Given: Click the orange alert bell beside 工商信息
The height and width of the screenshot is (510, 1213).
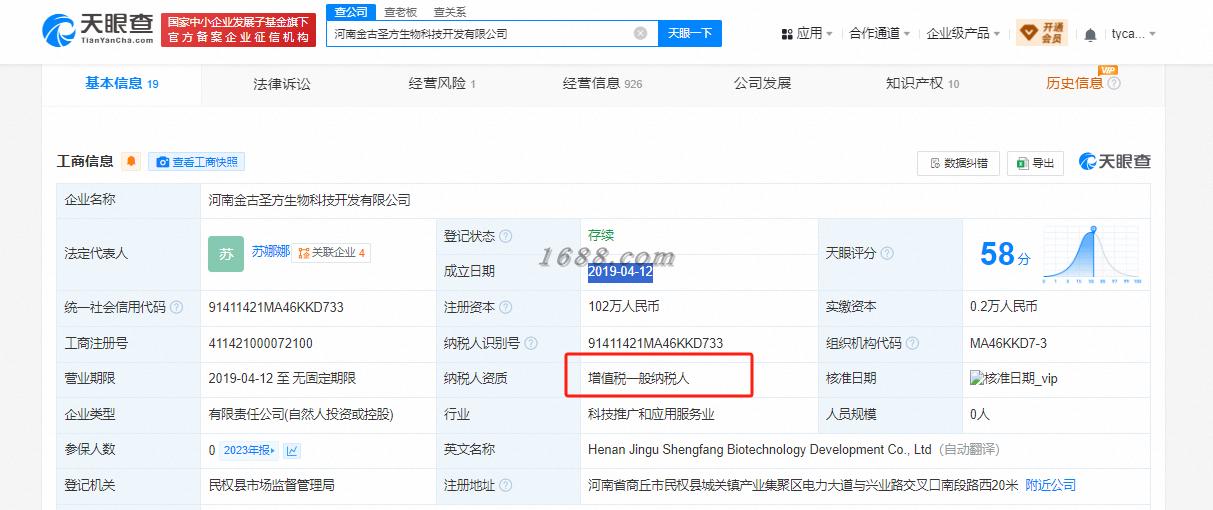Looking at the screenshot, I should point(131,161).
